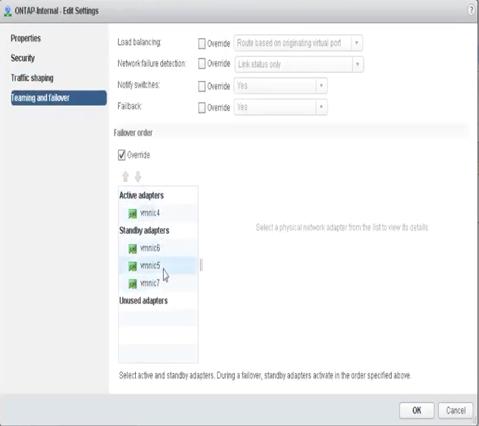Enable Load balancing Override checkbox
Viewport: 479px width, 426px height.
tap(202, 44)
